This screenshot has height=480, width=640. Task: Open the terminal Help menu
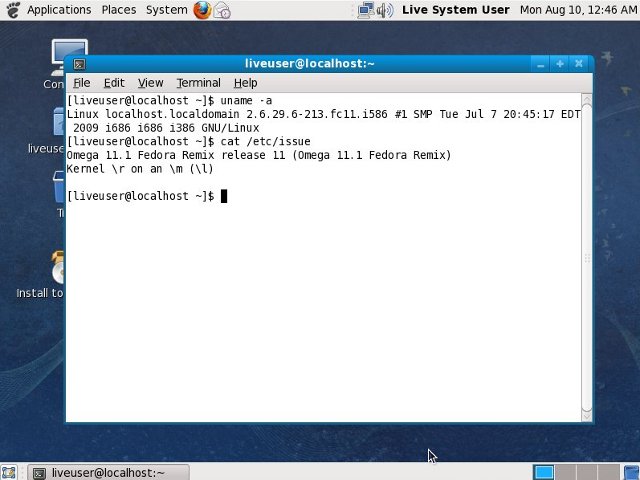(245, 83)
